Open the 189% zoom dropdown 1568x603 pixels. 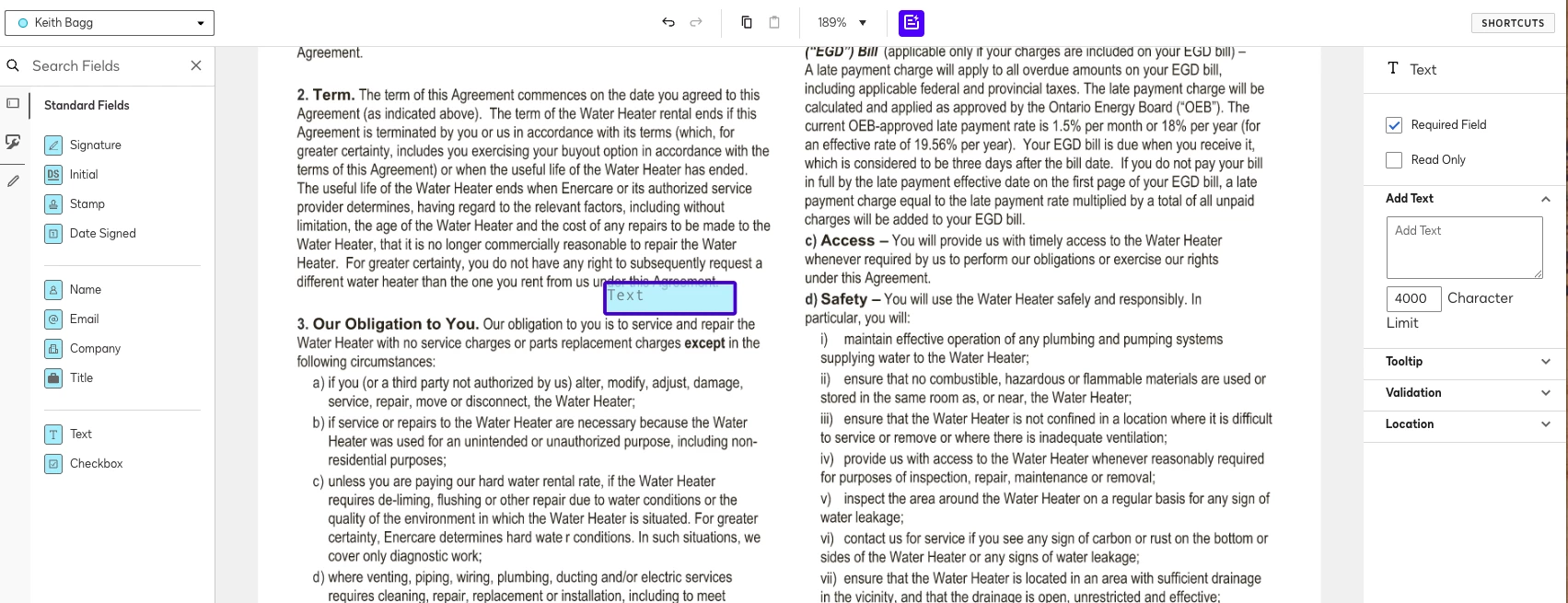click(842, 22)
